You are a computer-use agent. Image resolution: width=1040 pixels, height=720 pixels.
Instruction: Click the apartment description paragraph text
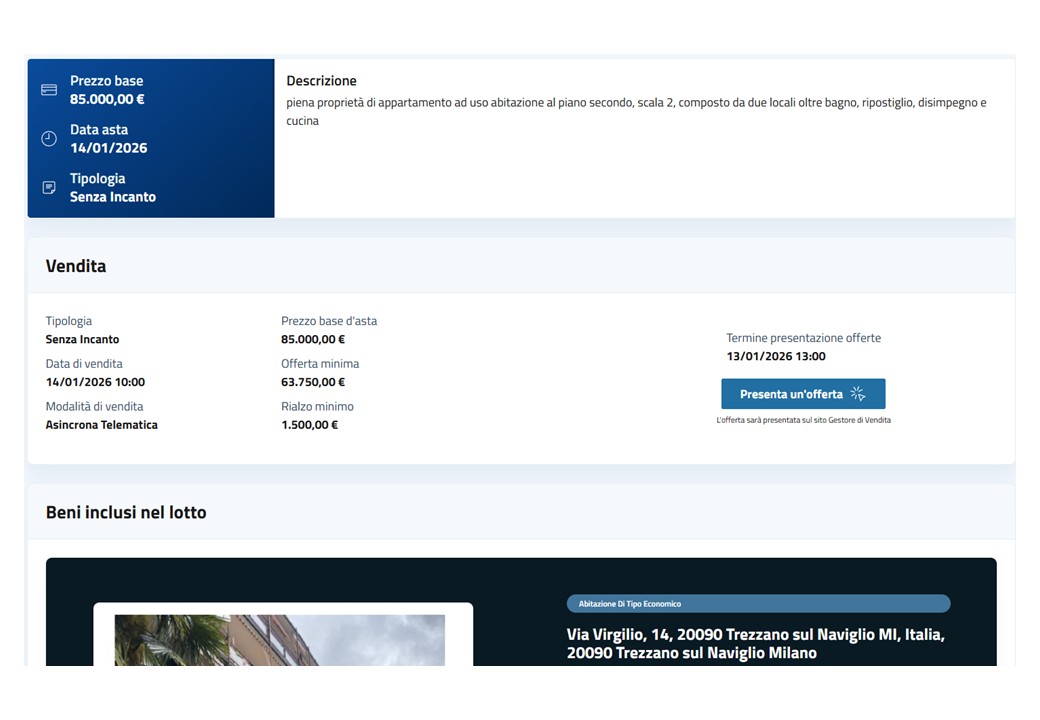pyautogui.click(x=636, y=111)
